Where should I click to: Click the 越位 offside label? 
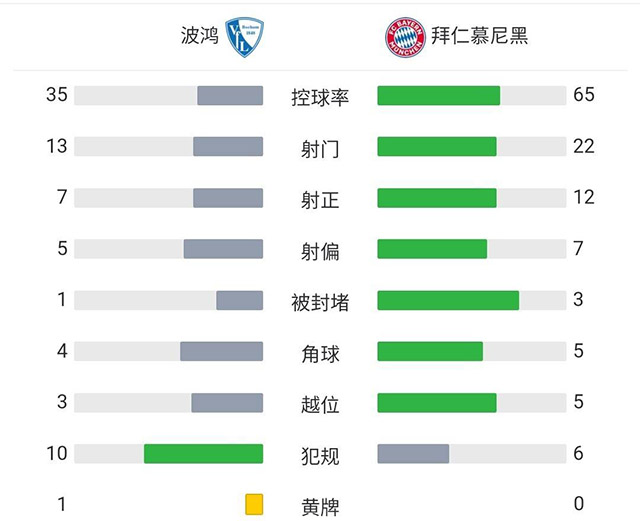[x=320, y=404]
